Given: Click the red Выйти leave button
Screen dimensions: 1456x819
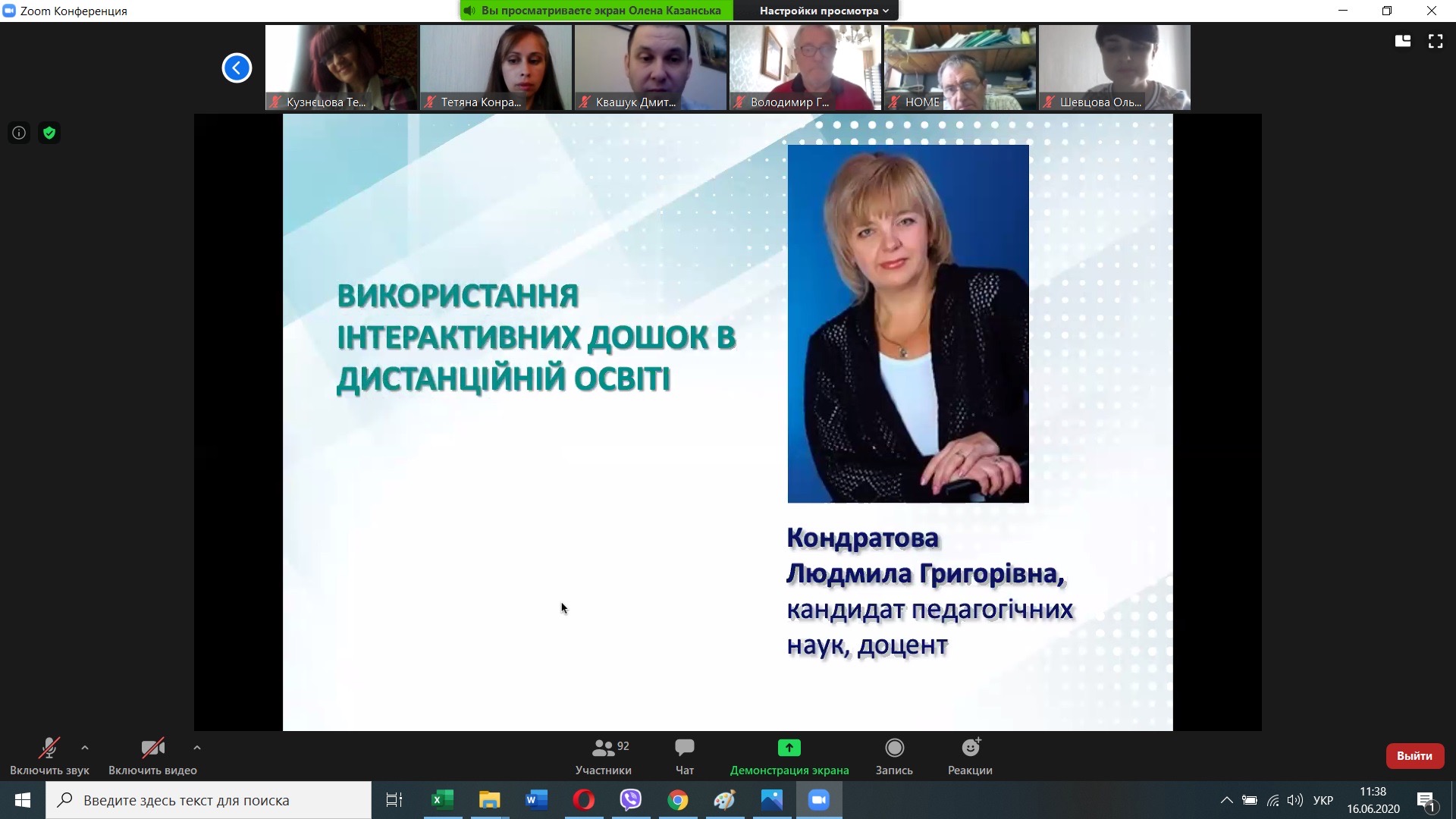Looking at the screenshot, I should (1414, 756).
